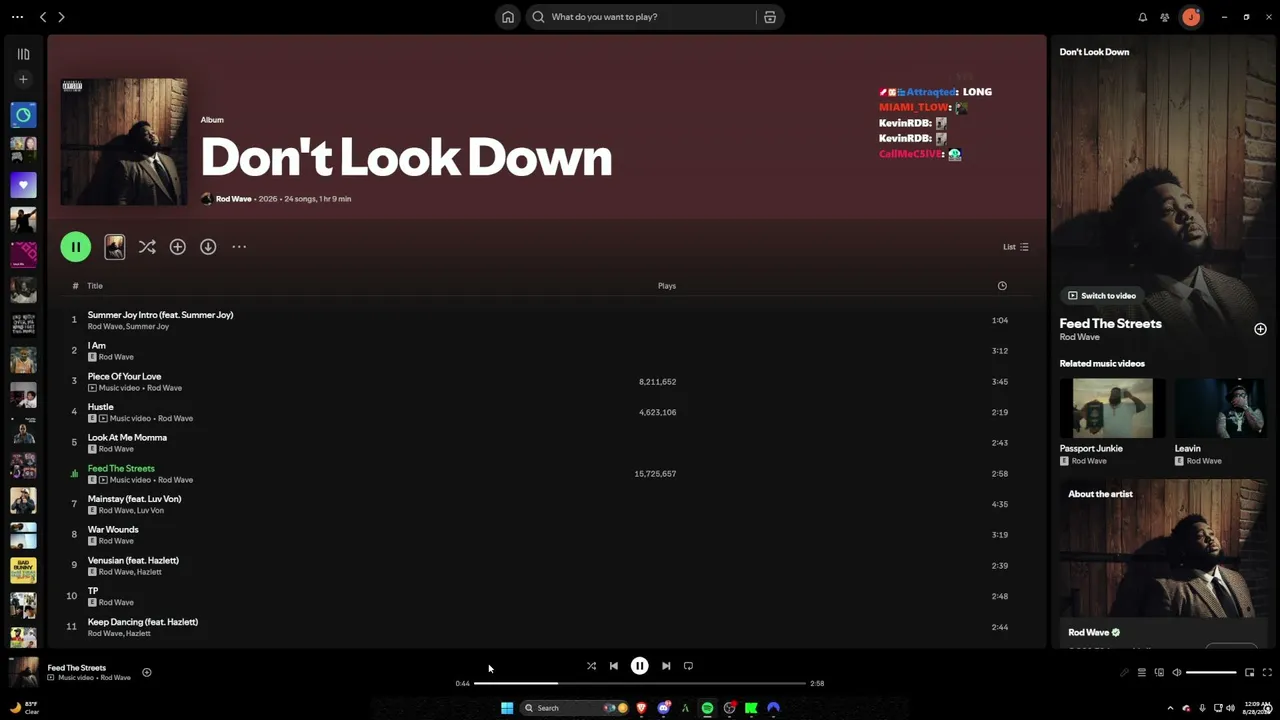Open the Bad Bunny playlist in the sidebar
Screen dimensions: 1280x720
tap(23, 570)
